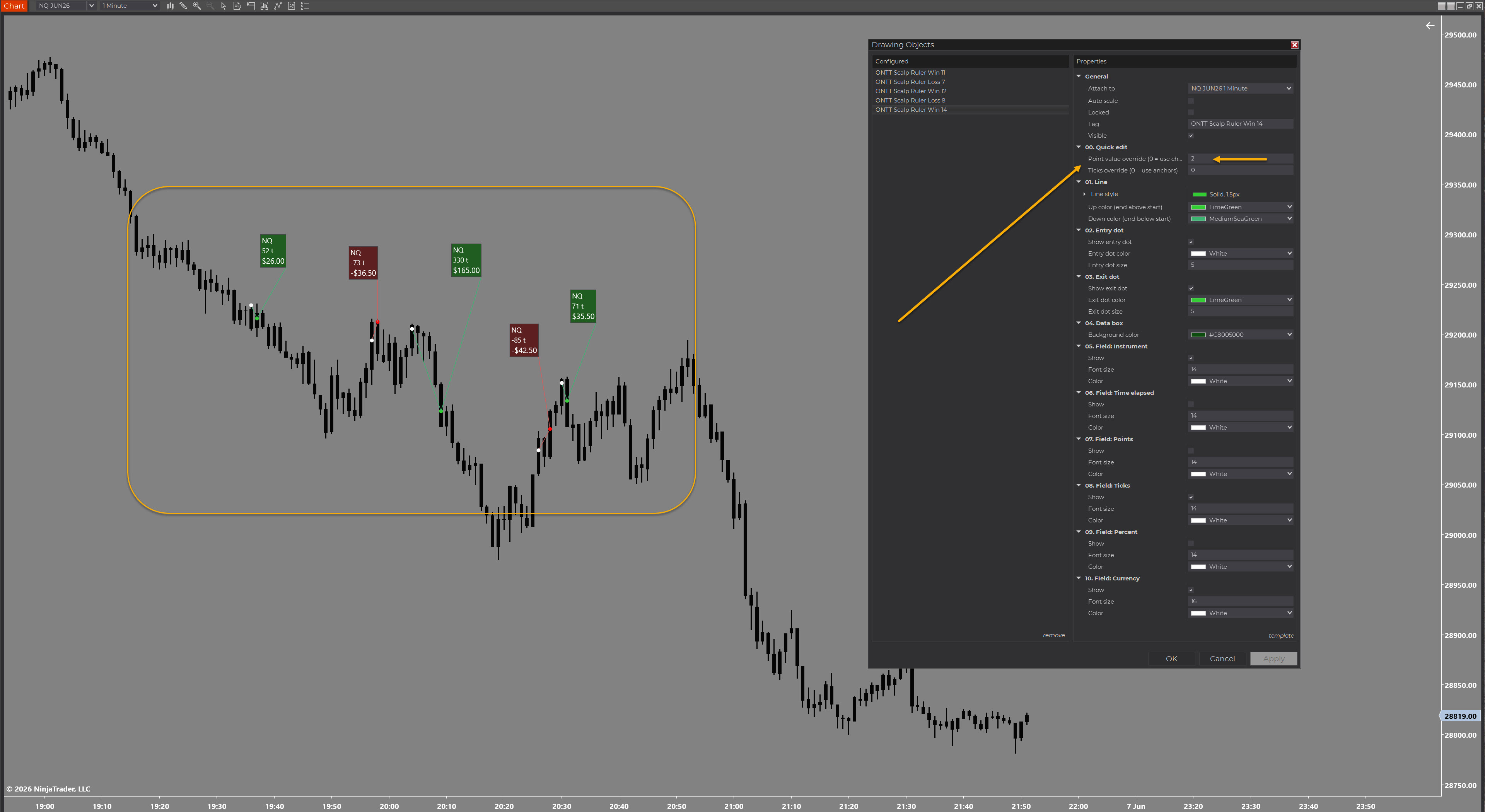Click the template link

point(1281,636)
